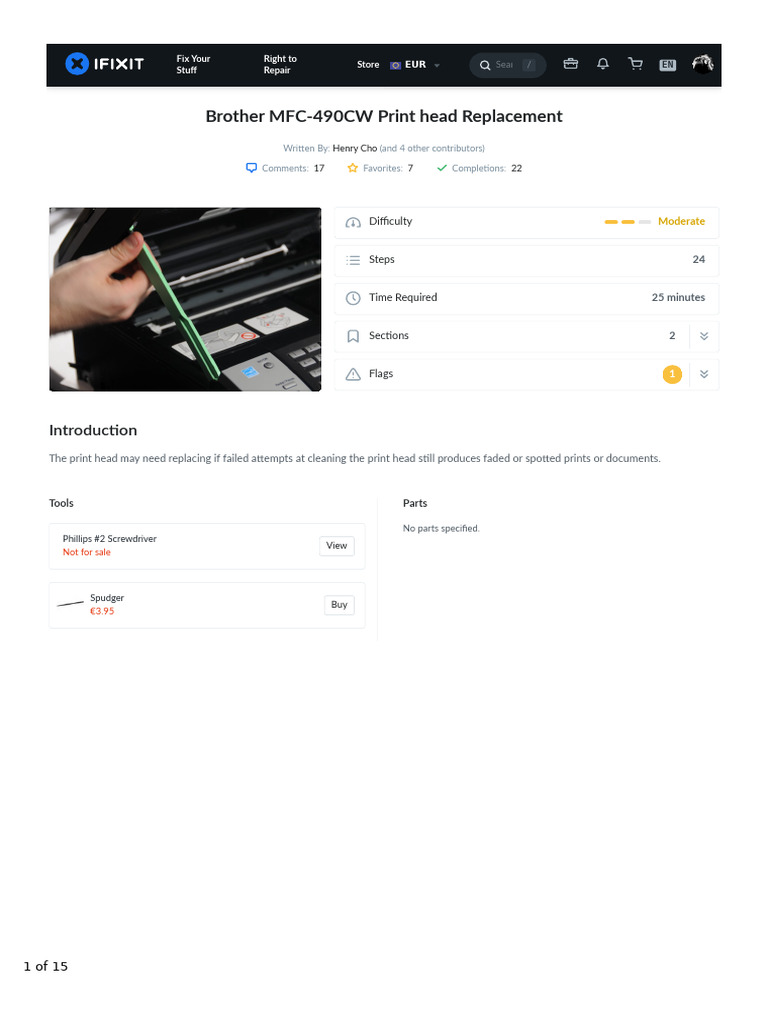Open the EUR currency dropdown

415,65
